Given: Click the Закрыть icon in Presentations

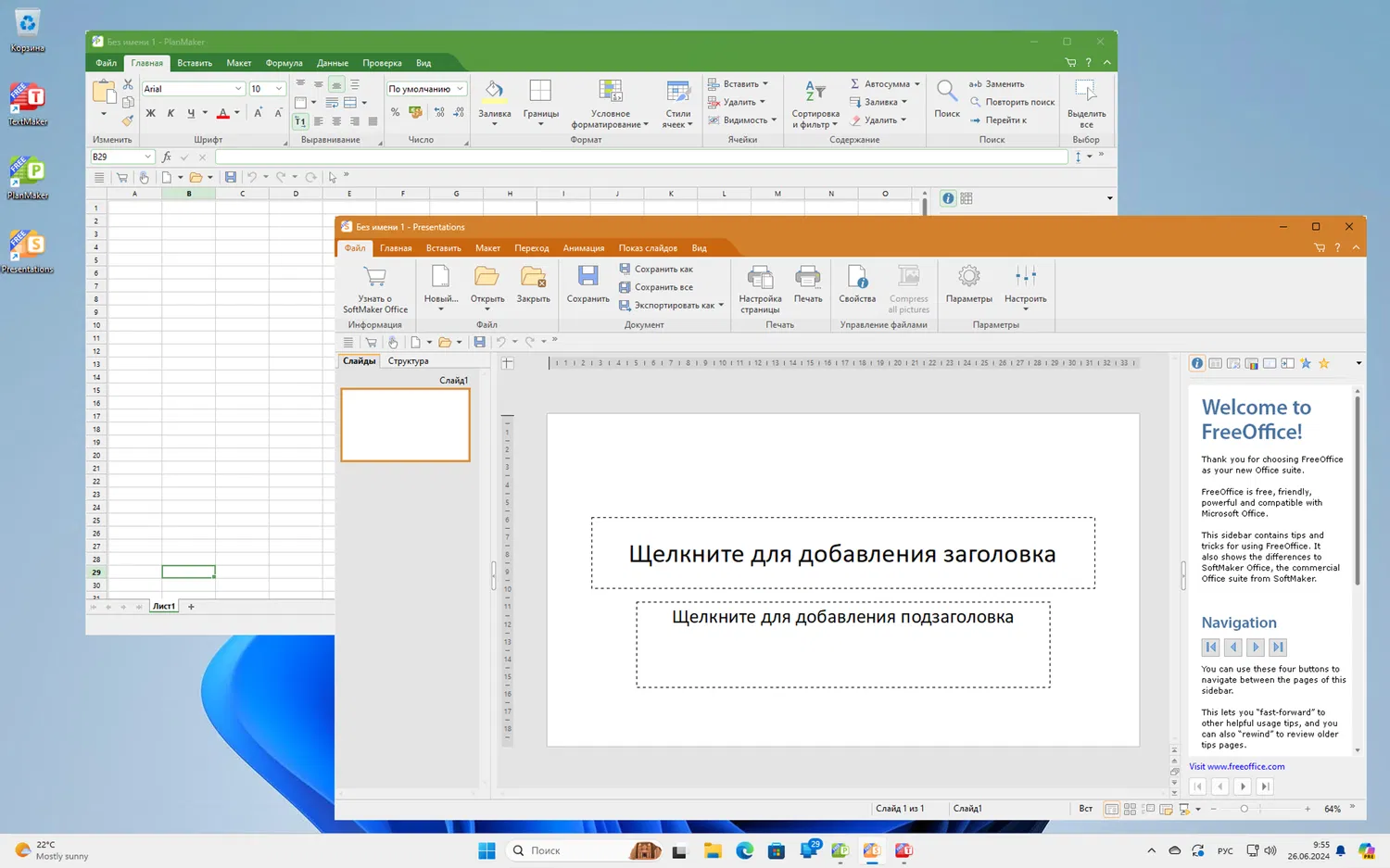Looking at the screenshot, I should point(533,276).
